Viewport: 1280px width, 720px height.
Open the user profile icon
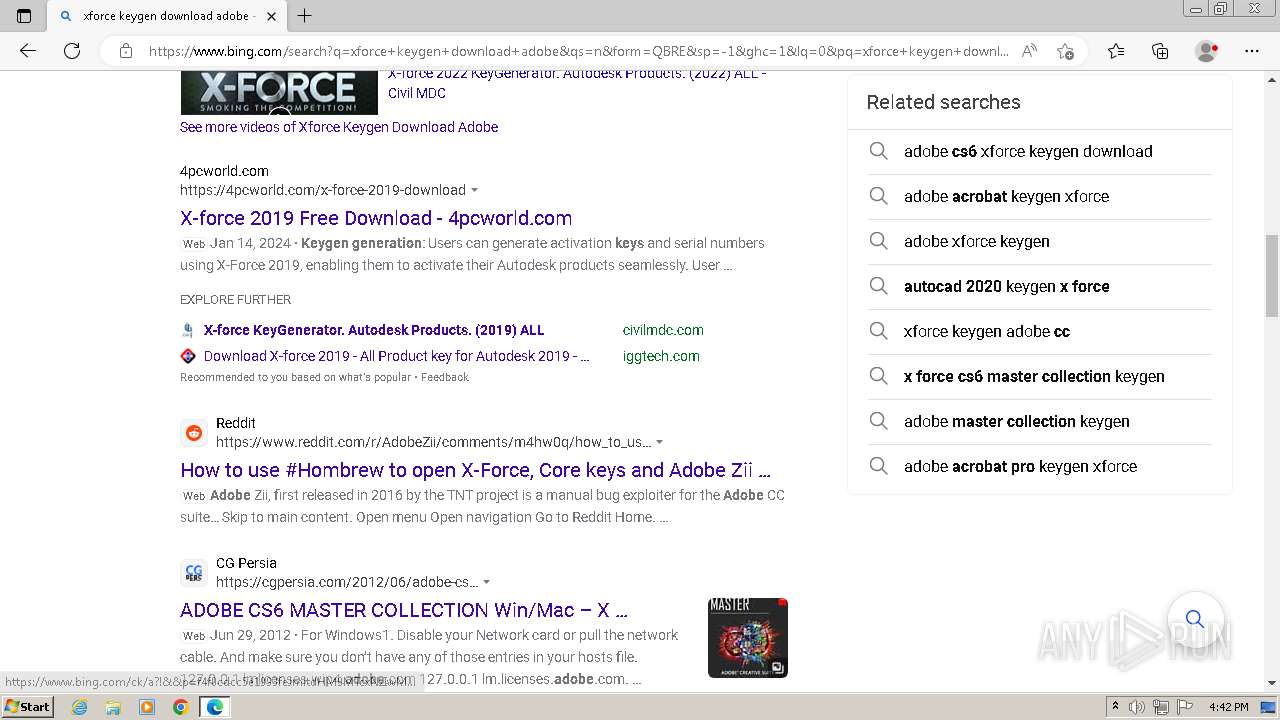point(1207,51)
